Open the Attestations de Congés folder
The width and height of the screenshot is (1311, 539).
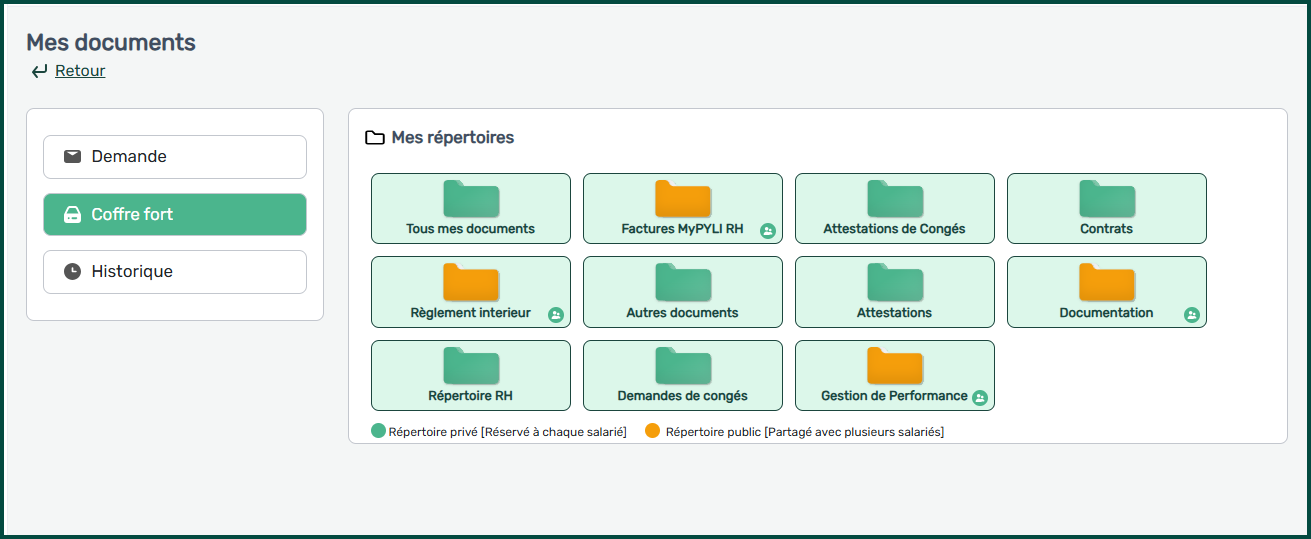tap(894, 208)
